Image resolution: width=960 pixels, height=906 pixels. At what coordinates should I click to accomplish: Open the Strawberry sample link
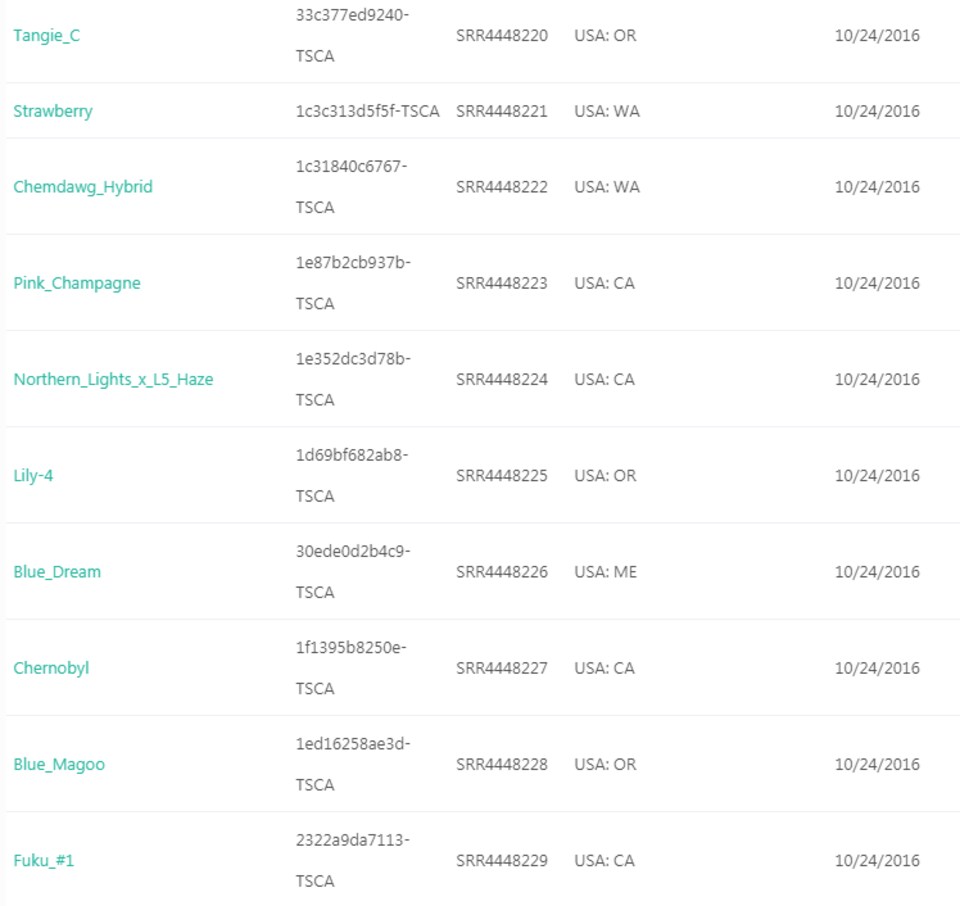pyautogui.click(x=52, y=112)
